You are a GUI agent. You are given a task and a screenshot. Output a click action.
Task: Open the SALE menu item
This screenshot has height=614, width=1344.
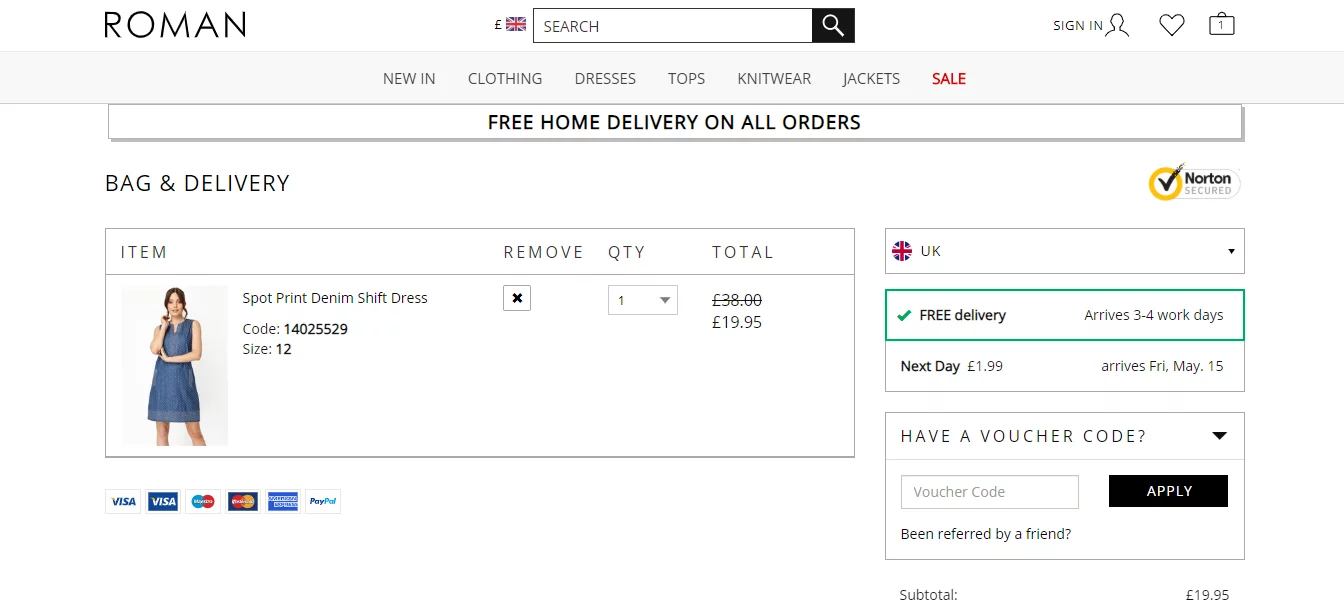coord(949,78)
